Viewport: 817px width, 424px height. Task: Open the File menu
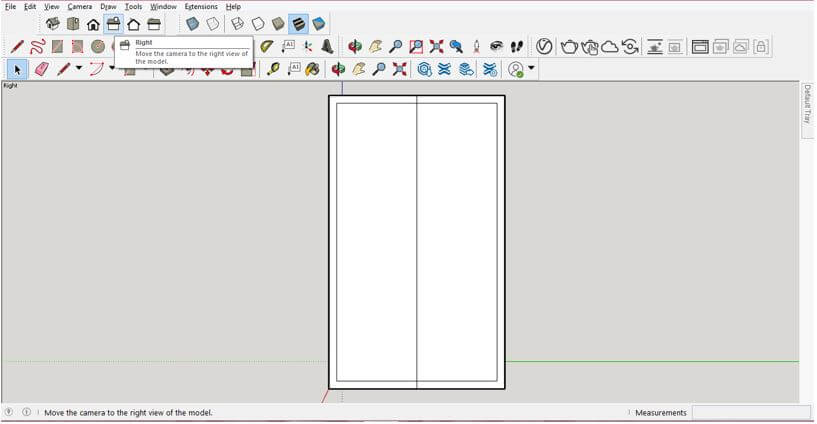click(10, 7)
